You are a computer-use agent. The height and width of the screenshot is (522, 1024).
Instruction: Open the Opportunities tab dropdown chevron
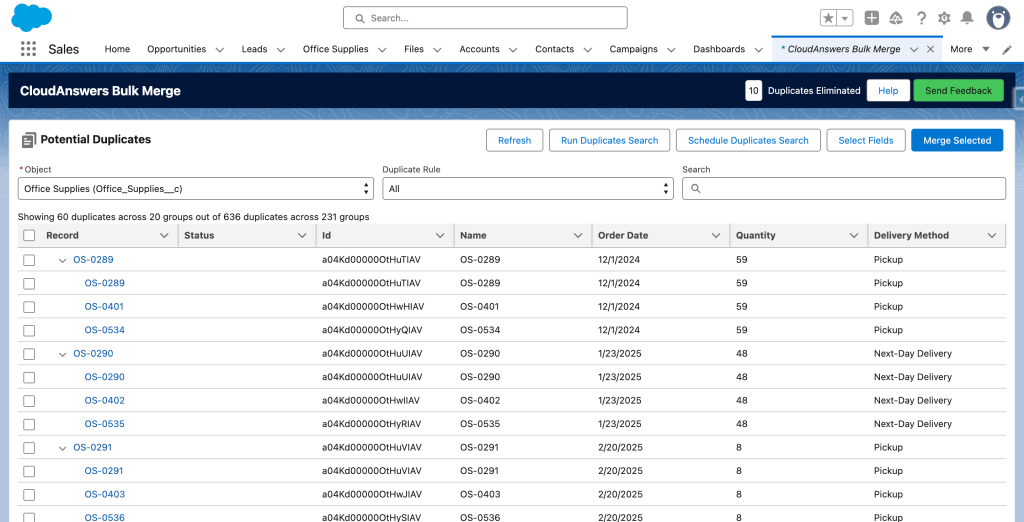[219, 50]
